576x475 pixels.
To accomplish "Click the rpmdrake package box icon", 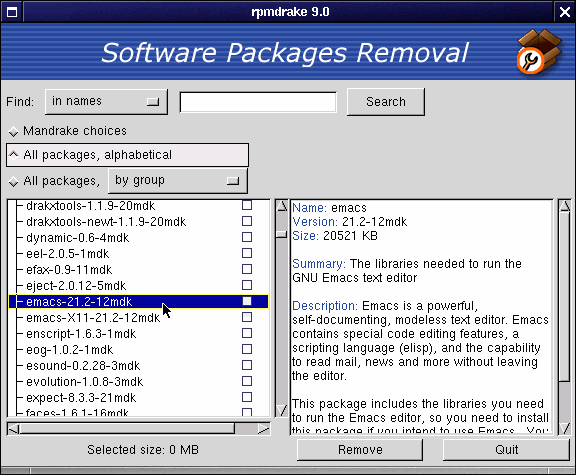I will click(539, 51).
